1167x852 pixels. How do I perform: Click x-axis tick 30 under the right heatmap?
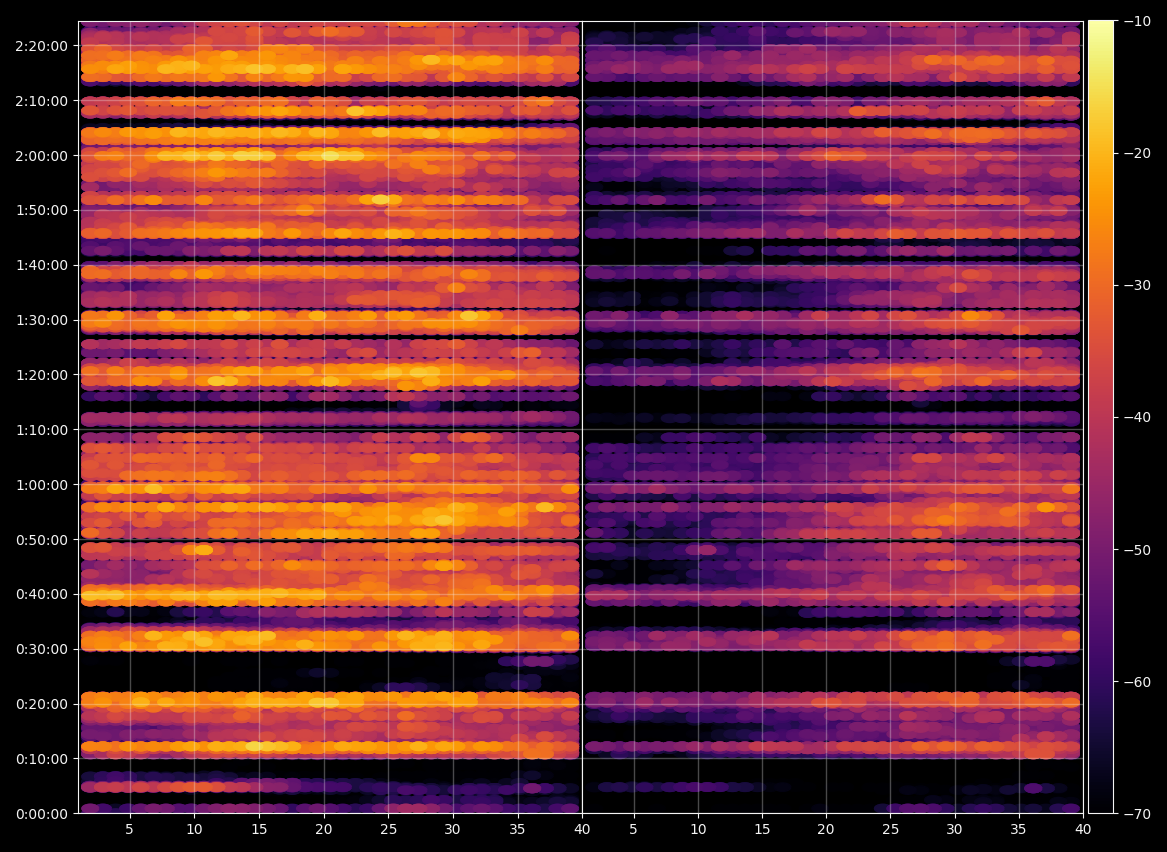click(x=955, y=829)
